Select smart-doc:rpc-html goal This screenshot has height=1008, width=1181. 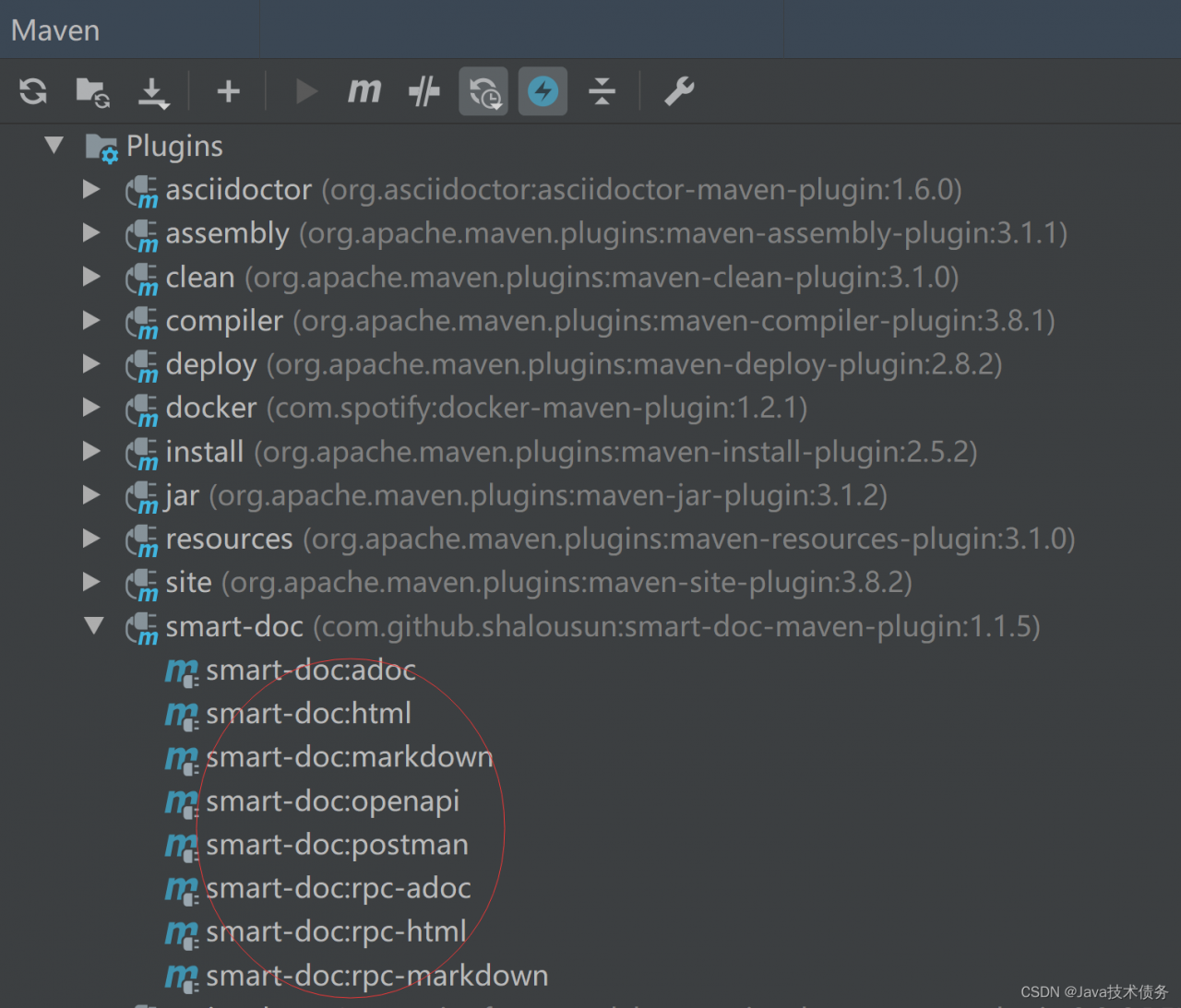(x=590, y=931)
